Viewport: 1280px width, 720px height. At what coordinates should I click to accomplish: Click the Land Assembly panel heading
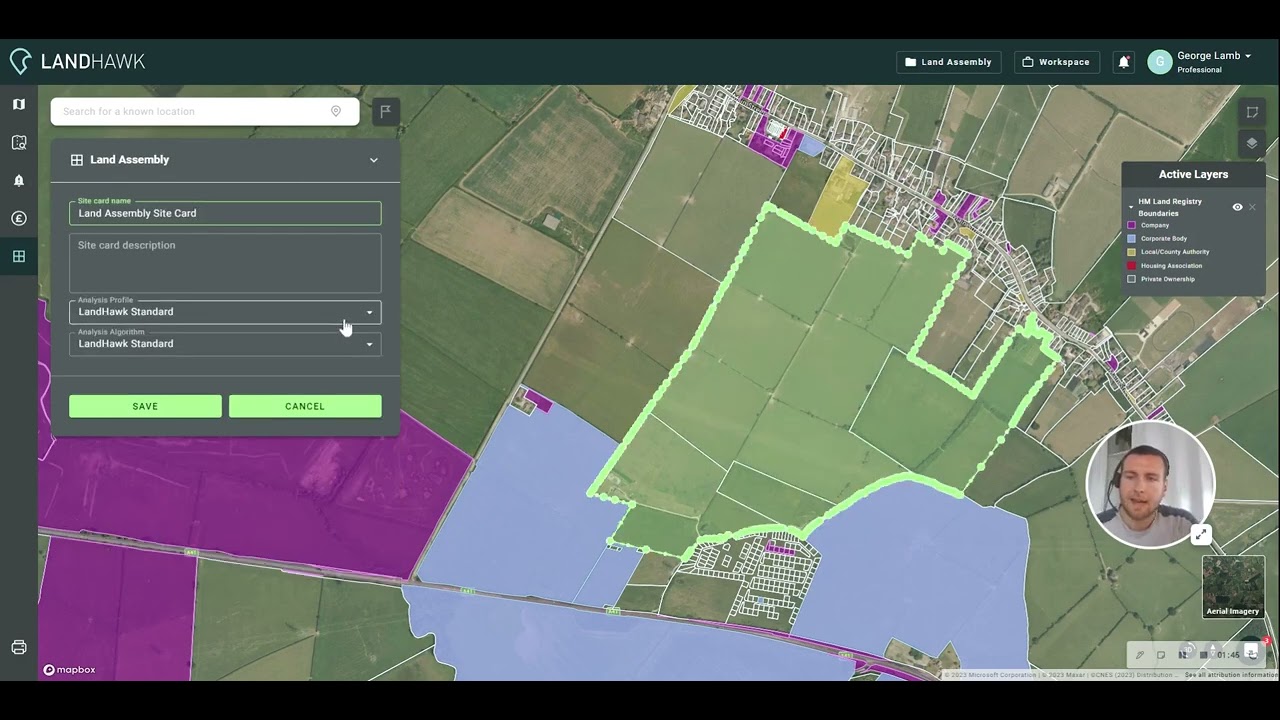tap(129, 160)
